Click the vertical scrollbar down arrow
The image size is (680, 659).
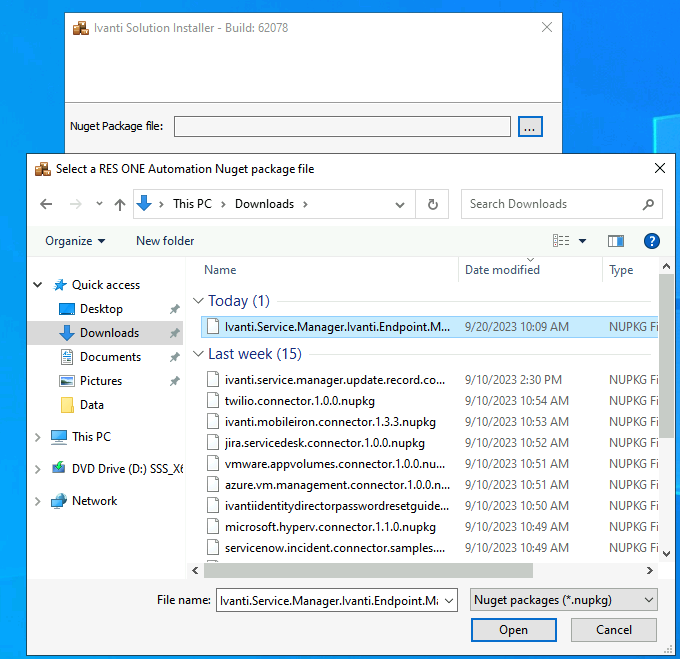coord(667,554)
